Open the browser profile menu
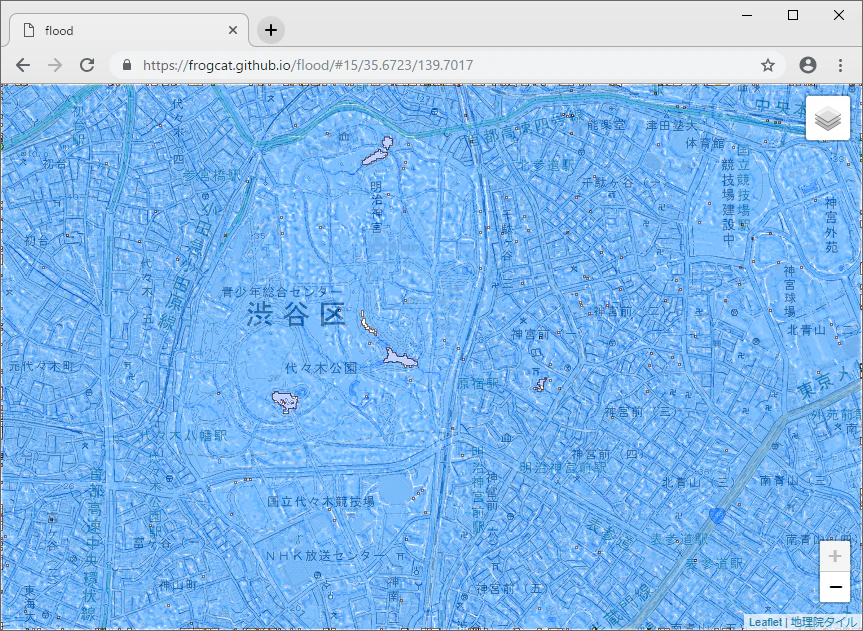Viewport: 863px width, 631px height. click(x=808, y=65)
